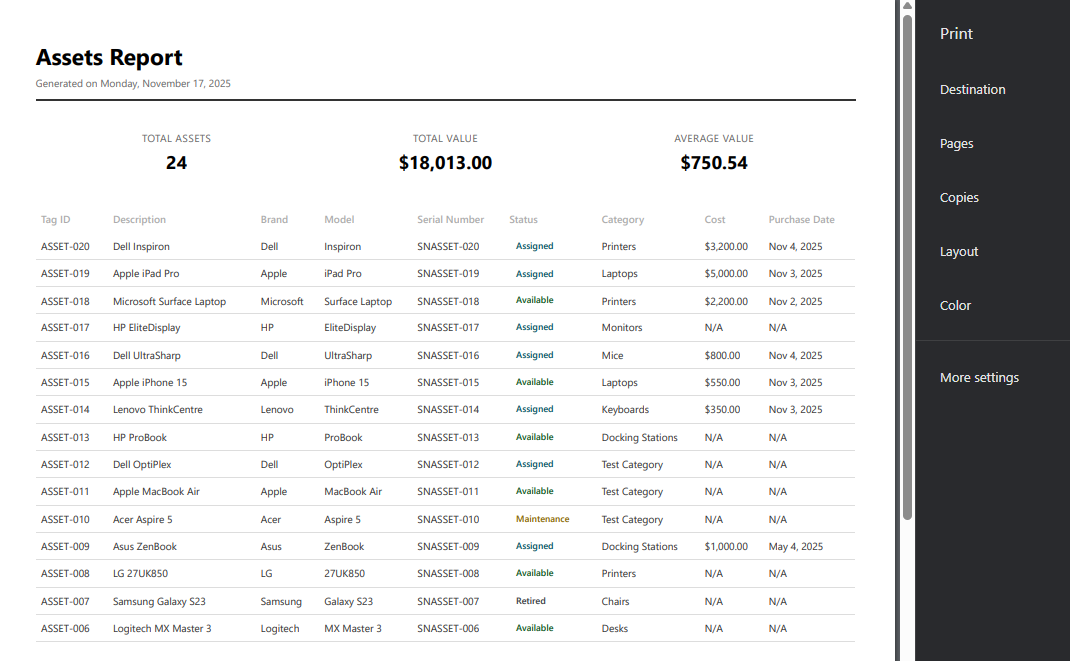The image size is (1070, 661).
Task: Click the Copies setting field
Action: (959, 197)
